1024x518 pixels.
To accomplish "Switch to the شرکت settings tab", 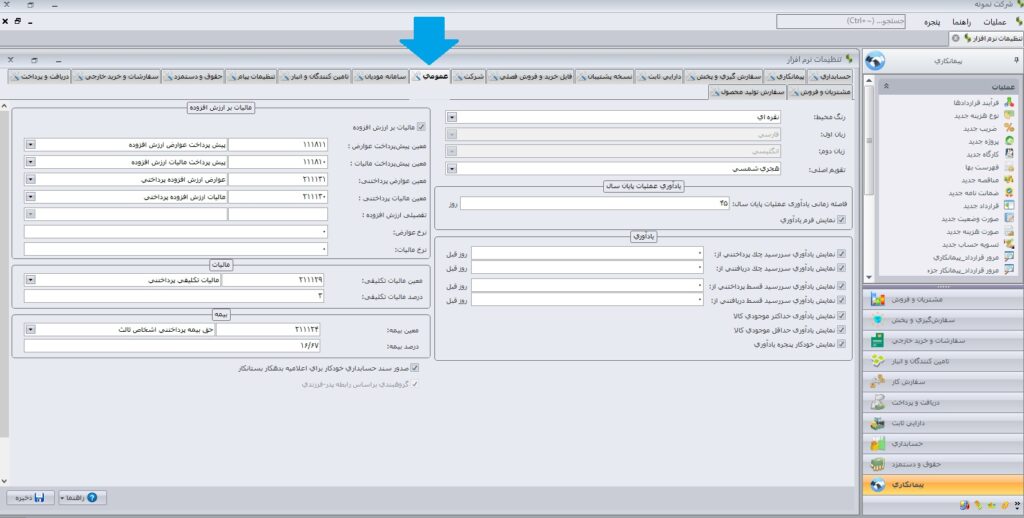I will 469,76.
